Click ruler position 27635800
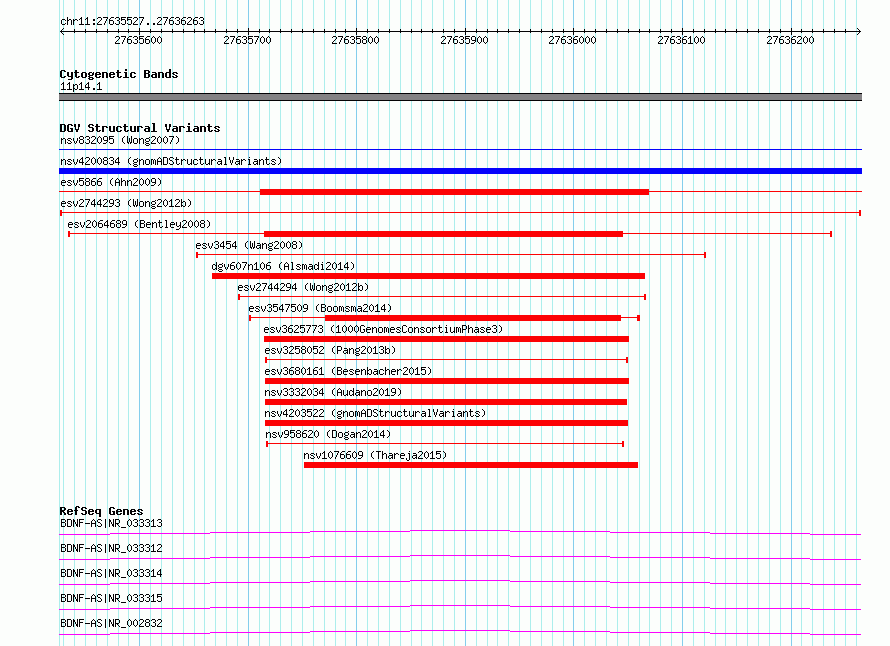 tap(355, 40)
